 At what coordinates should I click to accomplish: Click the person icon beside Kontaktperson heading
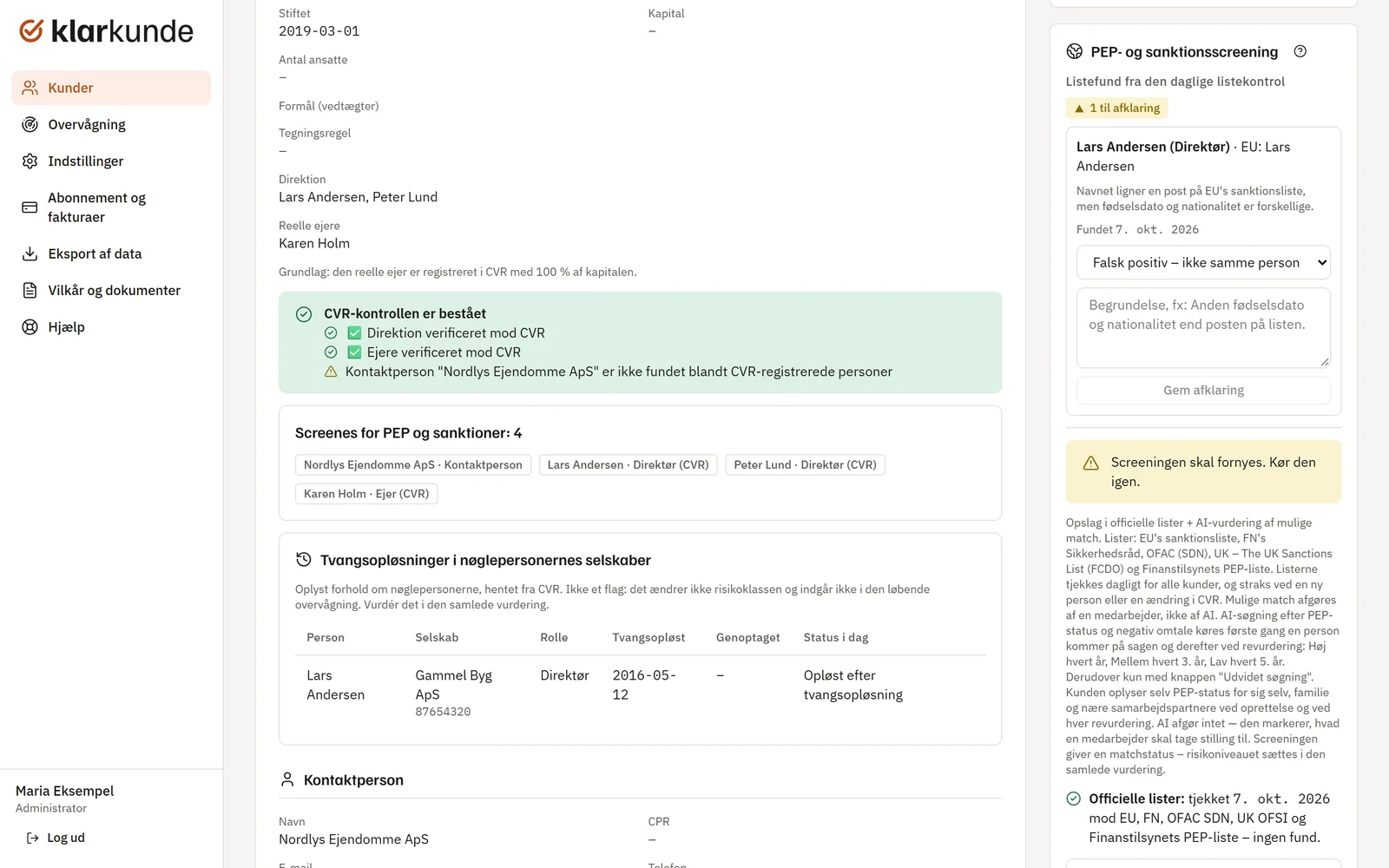pos(287,779)
